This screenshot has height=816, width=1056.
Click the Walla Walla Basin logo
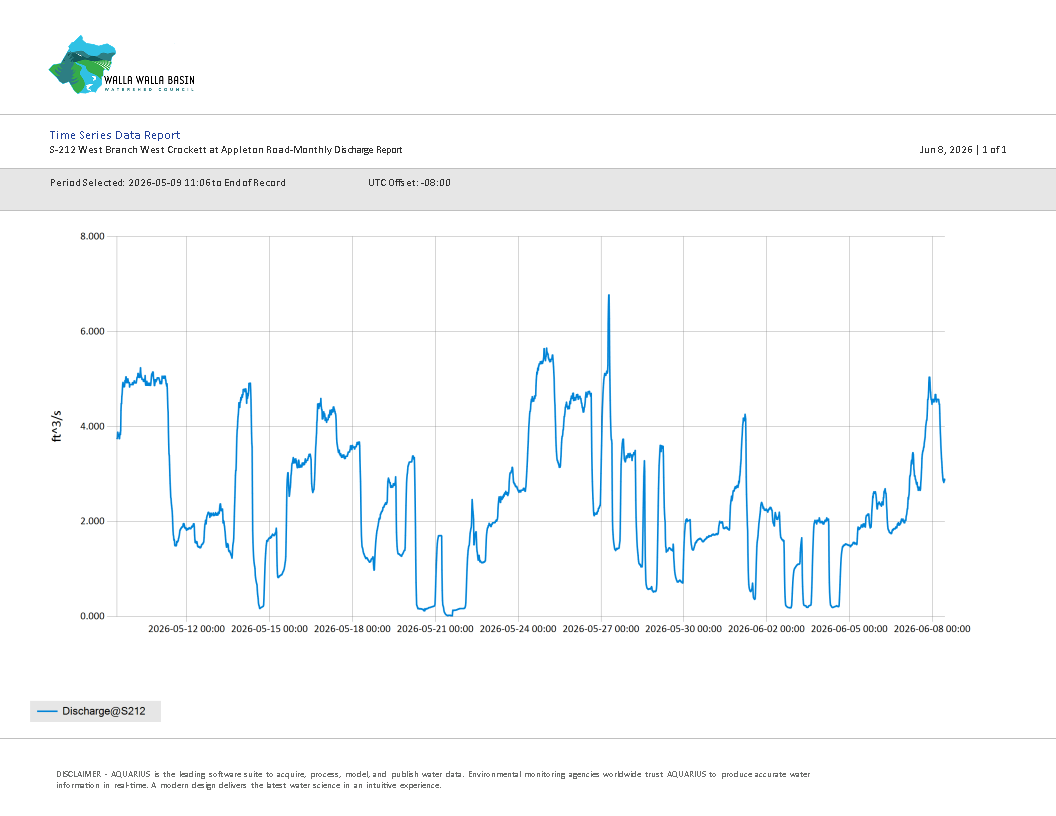[122, 65]
